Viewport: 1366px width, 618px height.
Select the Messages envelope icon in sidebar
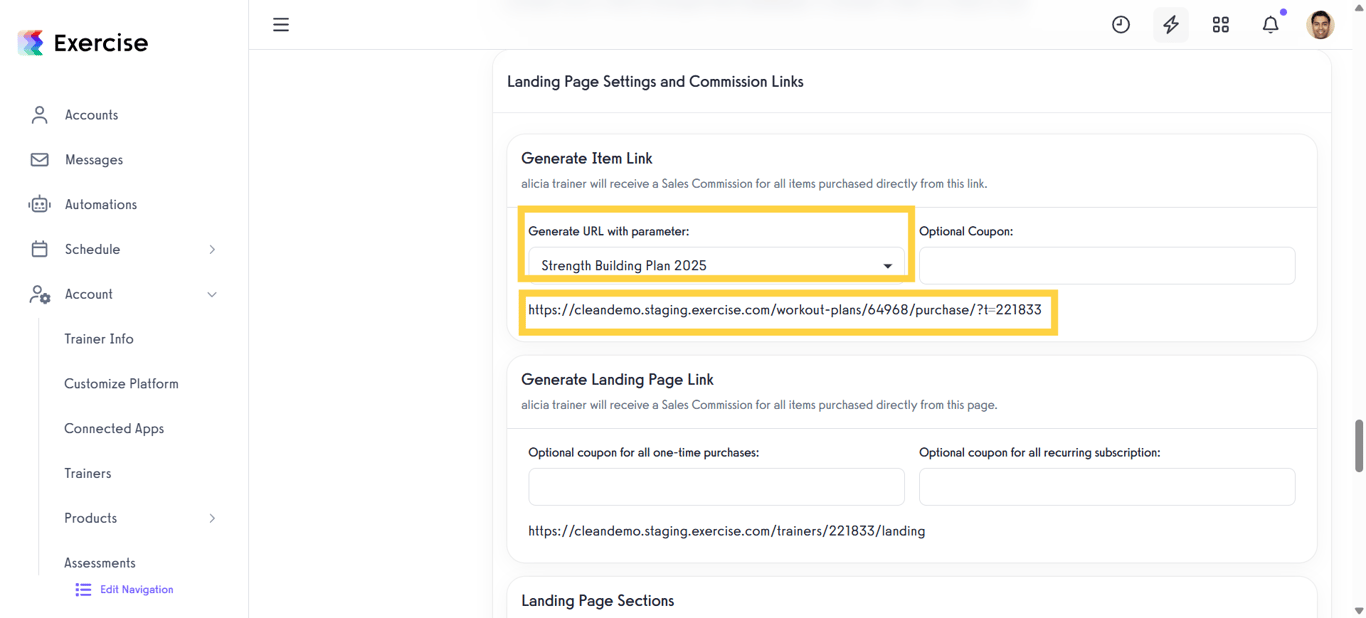pyautogui.click(x=38, y=159)
